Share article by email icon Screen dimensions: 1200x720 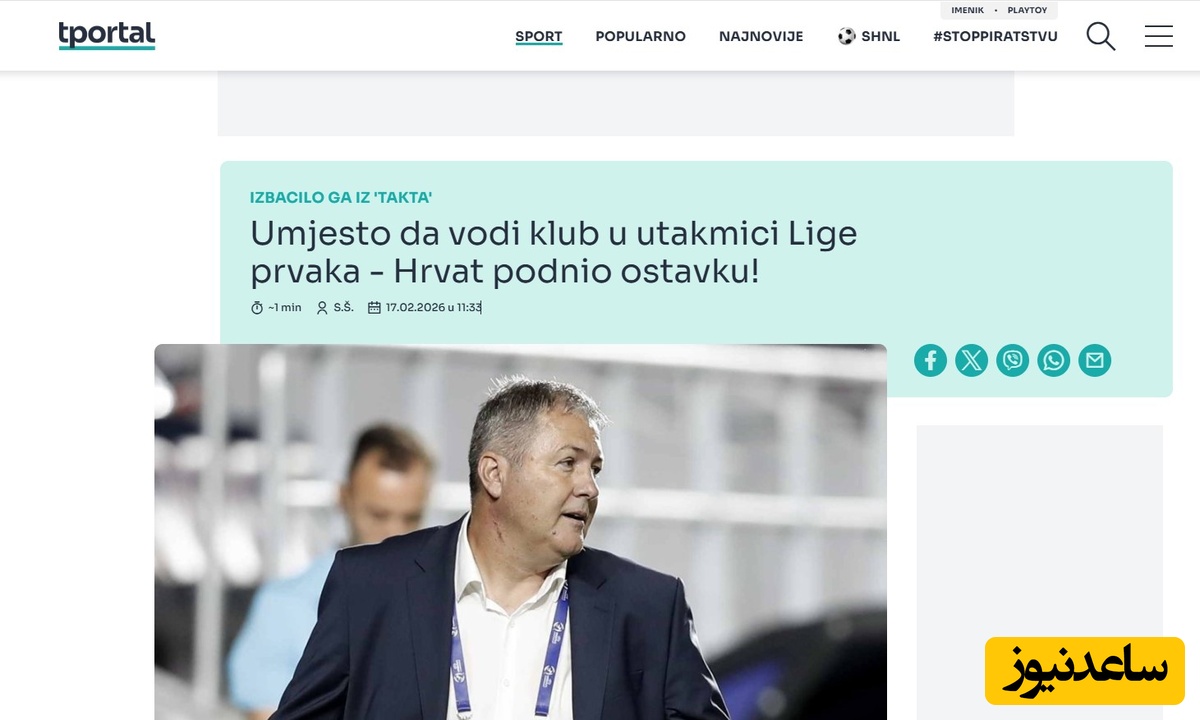click(1095, 360)
